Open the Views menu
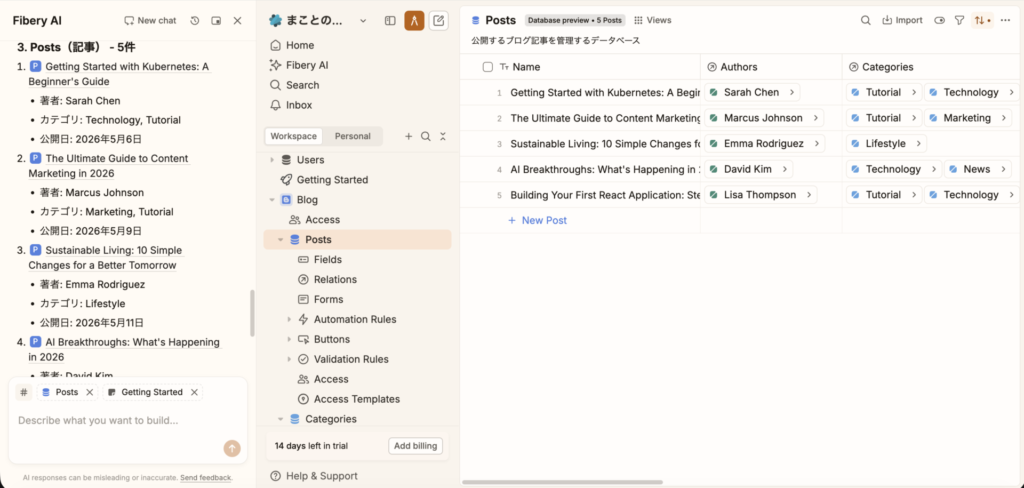 (652, 20)
